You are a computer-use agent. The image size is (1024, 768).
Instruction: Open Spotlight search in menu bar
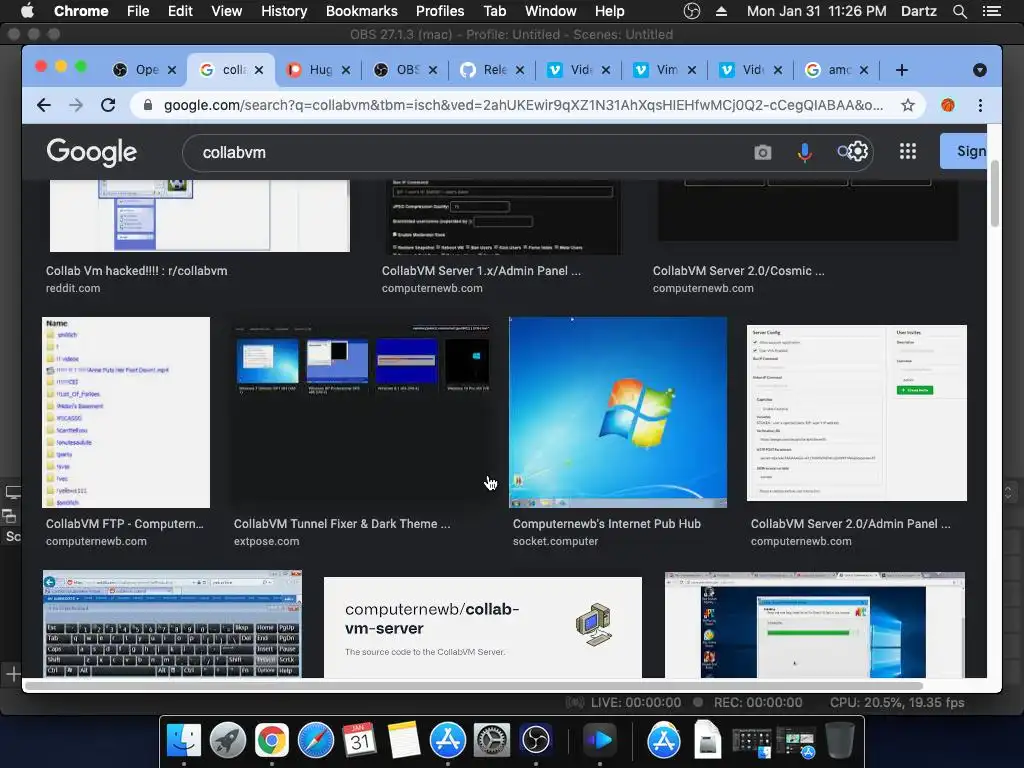[959, 11]
